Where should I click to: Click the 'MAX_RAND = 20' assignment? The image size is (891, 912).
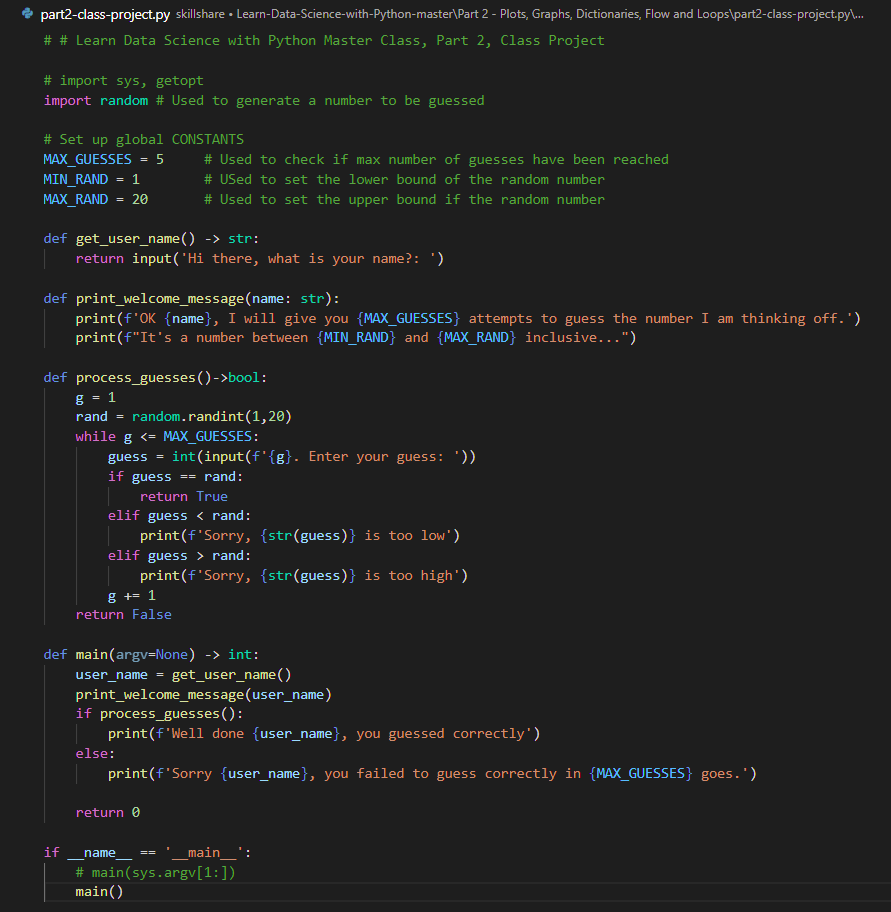95,200
